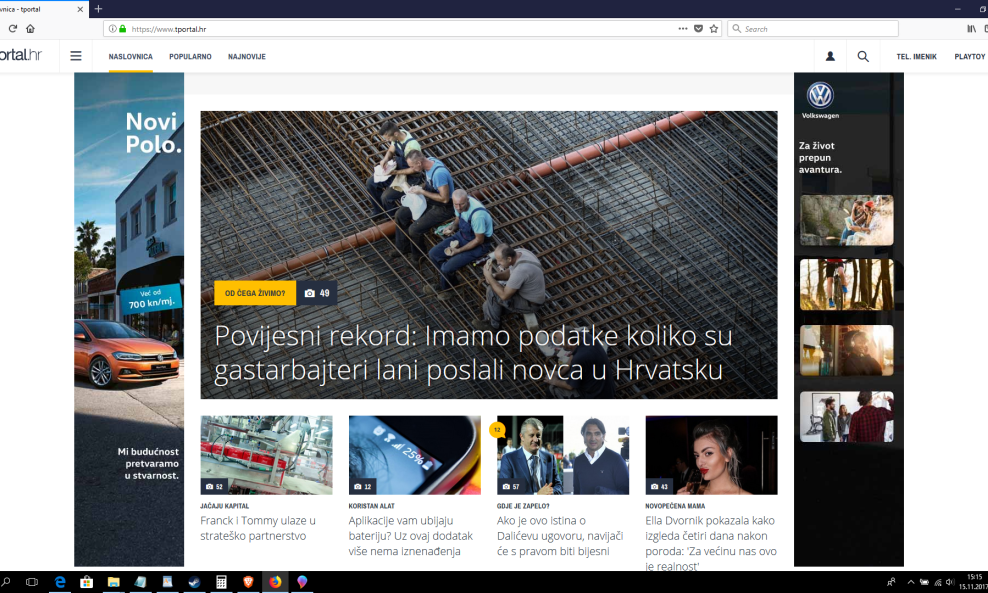View the green padlock connection details
The width and height of the screenshot is (988, 593).
[122, 29]
